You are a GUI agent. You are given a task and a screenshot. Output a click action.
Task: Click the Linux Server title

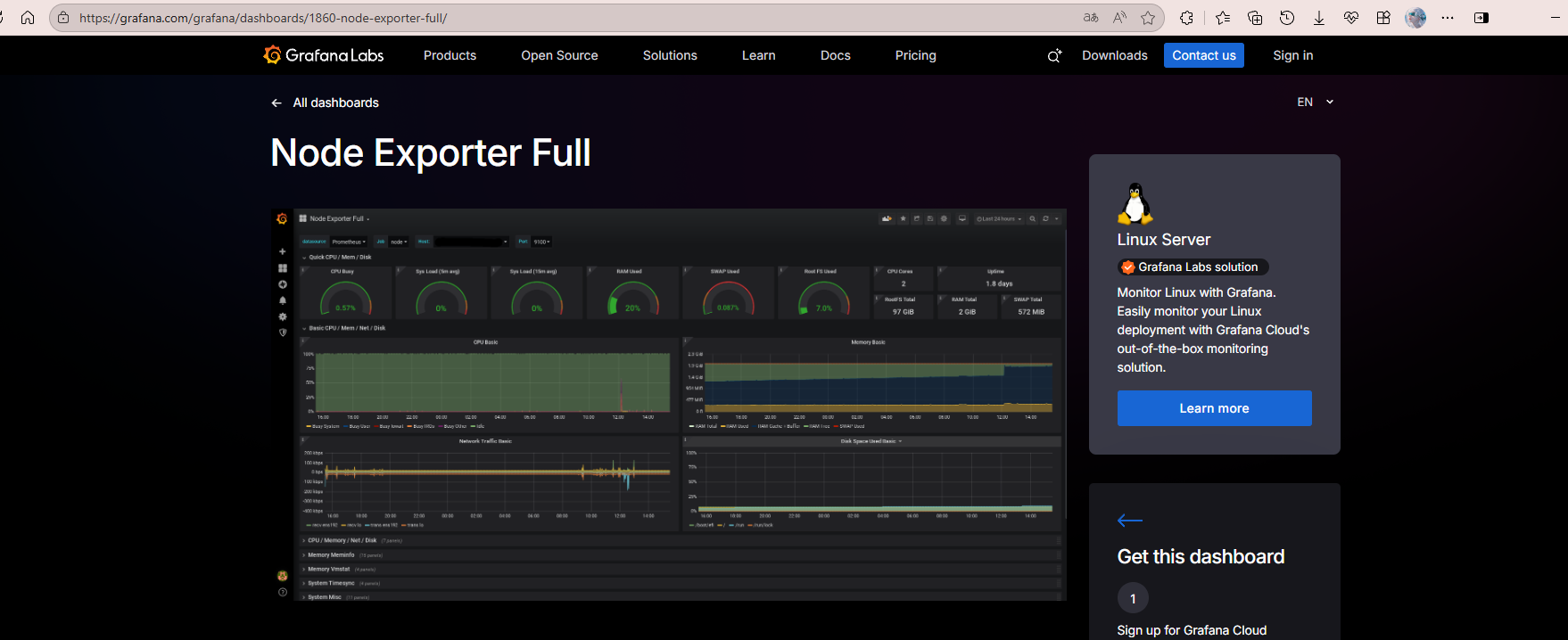coord(1164,240)
